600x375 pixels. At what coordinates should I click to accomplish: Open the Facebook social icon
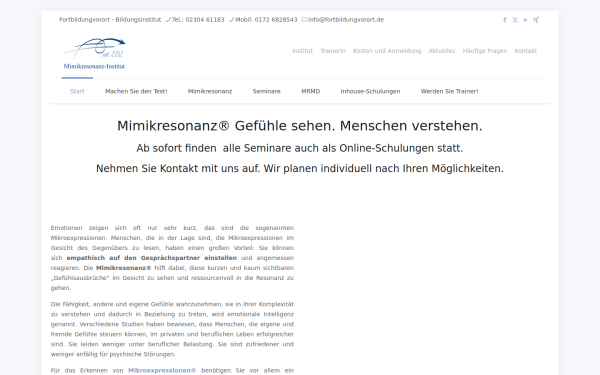(x=504, y=20)
